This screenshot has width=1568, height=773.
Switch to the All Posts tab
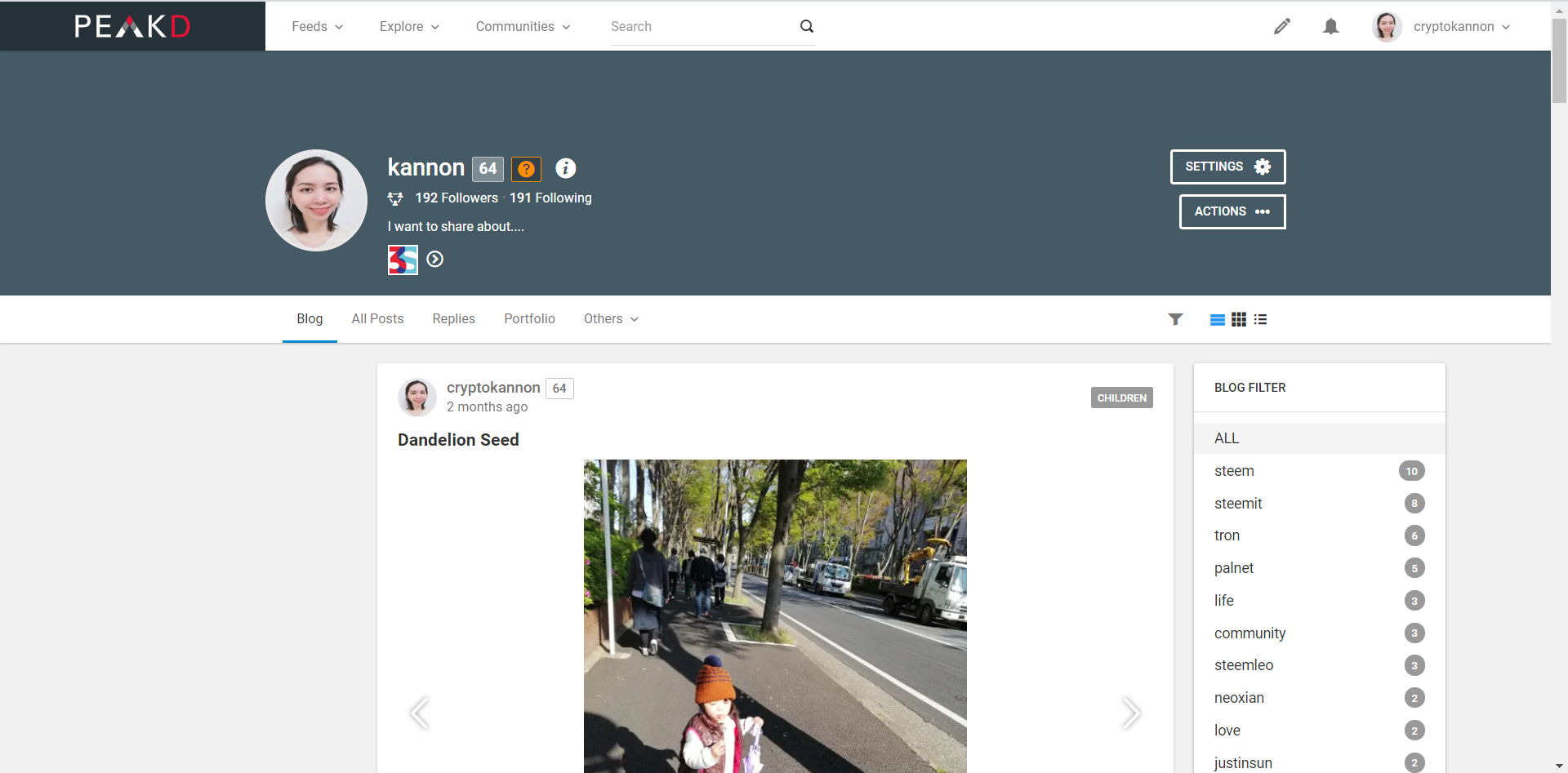[377, 319]
